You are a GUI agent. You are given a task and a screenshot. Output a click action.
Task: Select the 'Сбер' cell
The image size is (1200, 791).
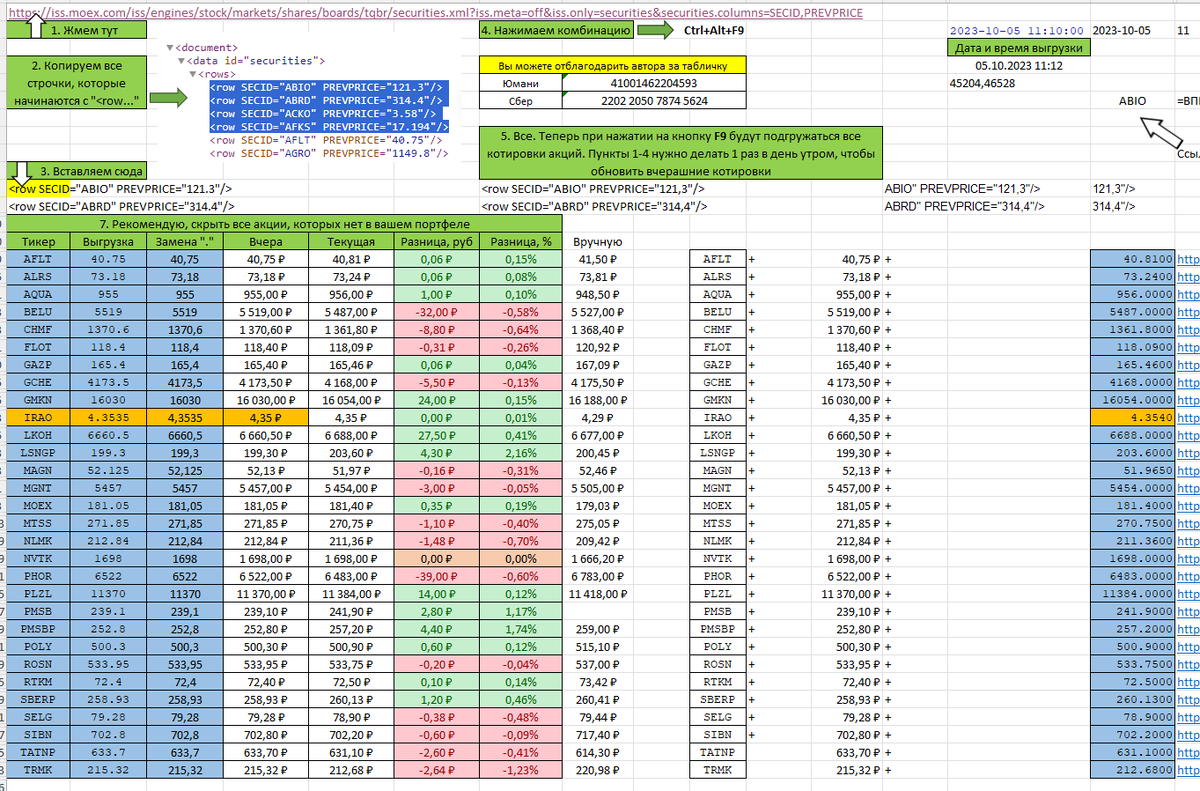(x=521, y=101)
